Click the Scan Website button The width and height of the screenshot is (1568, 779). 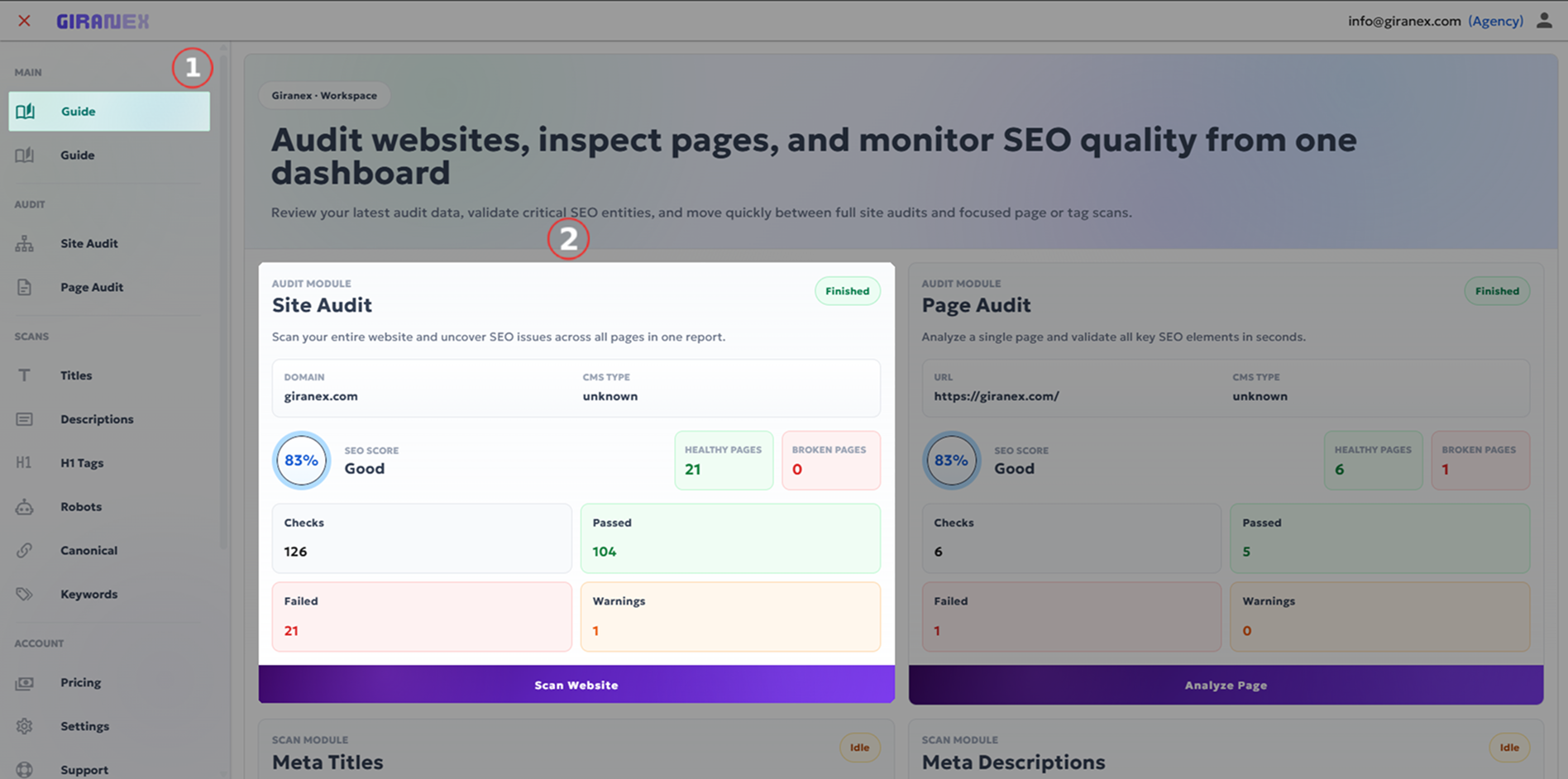coord(576,685)
